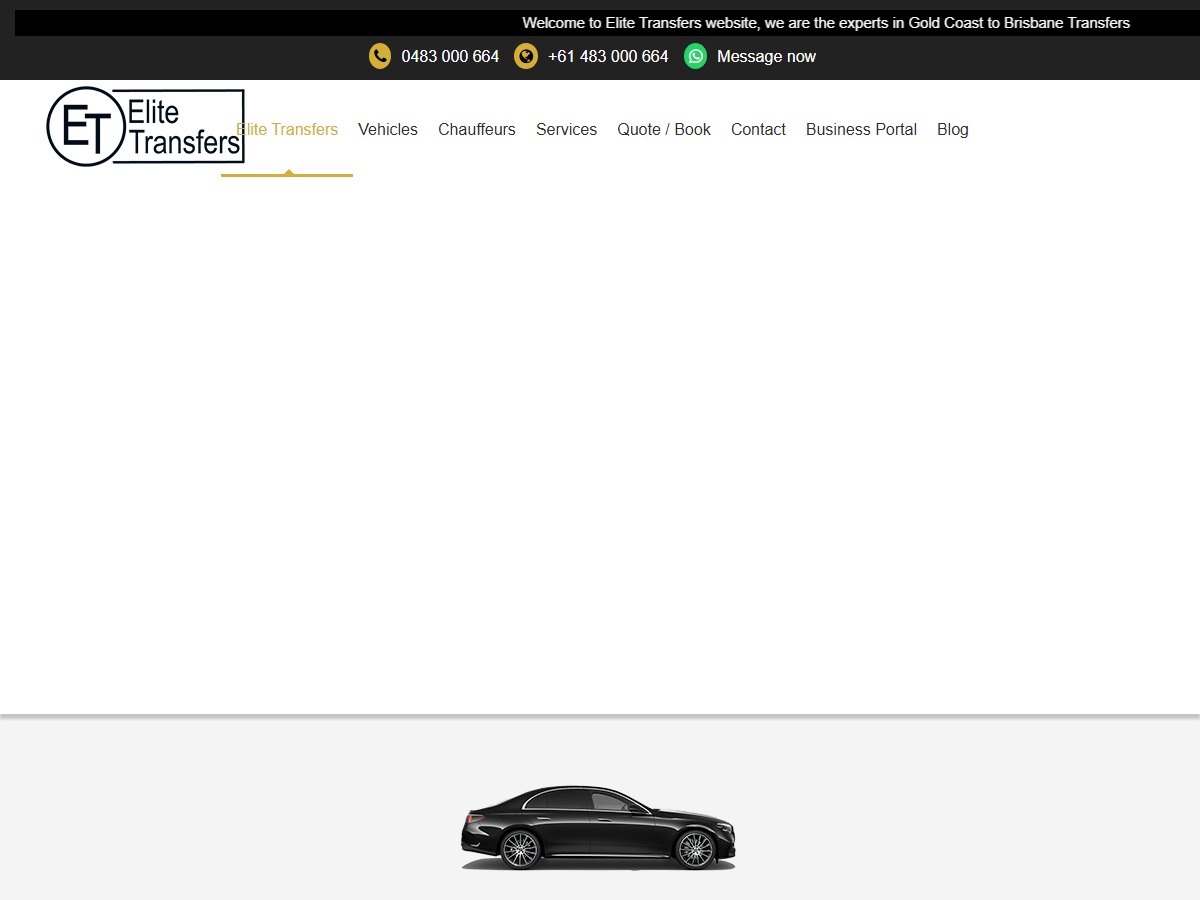Screen dimensions: 1200x900
Task: Open the Message now WhatsApp link
Action: tap(766, 57)
